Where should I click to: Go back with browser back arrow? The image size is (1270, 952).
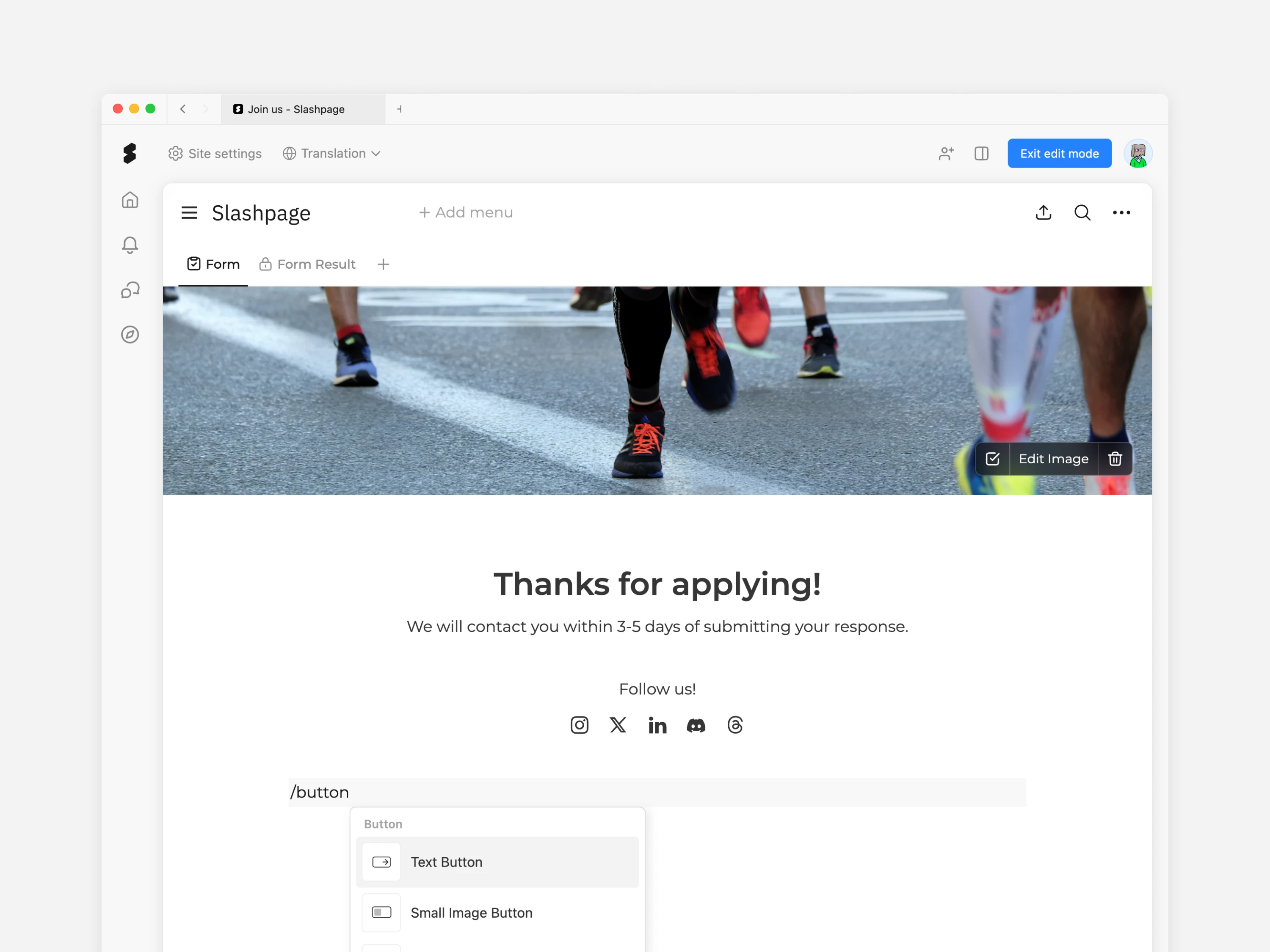point(182,109)
